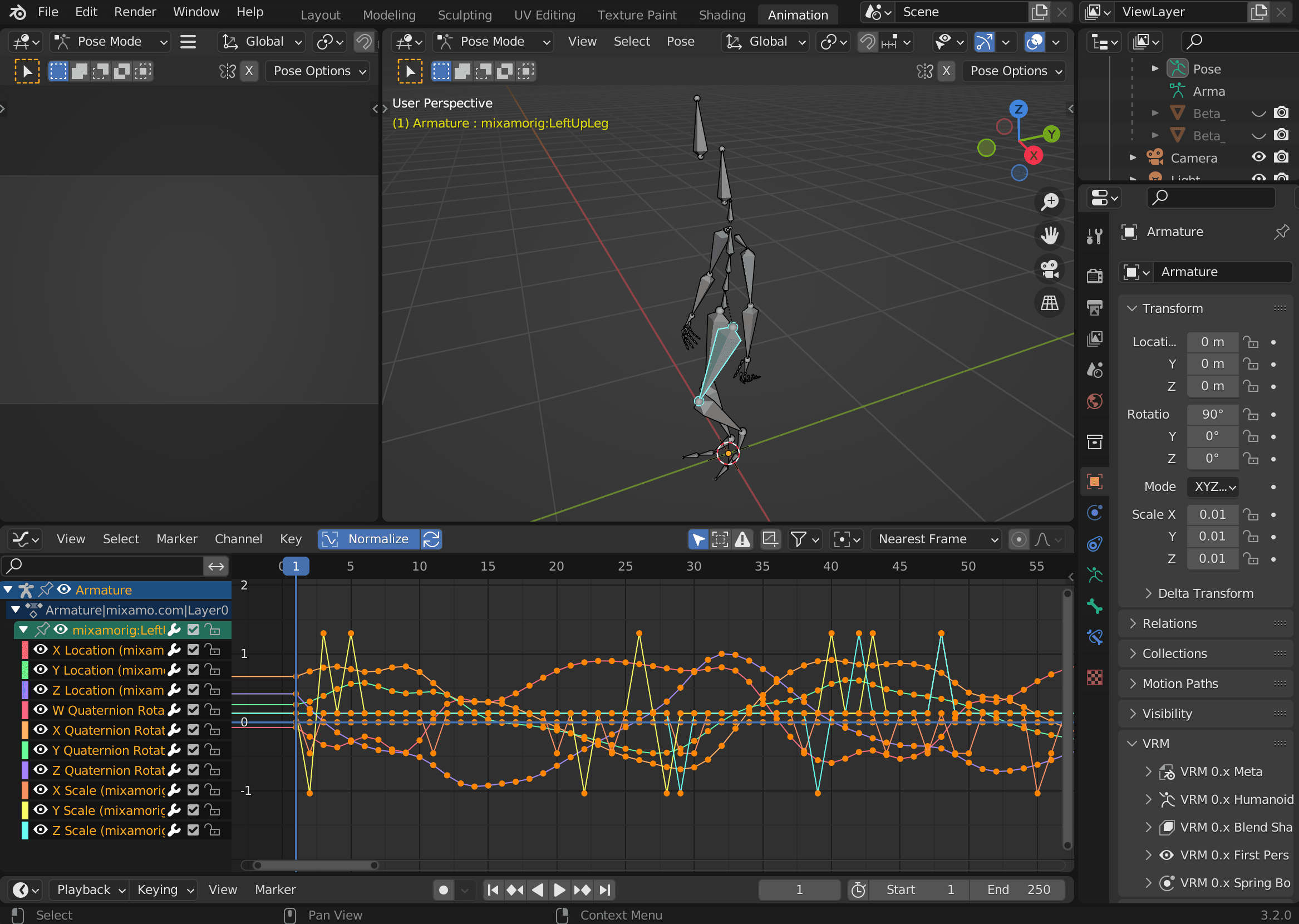This screenshot has width=1299, height=924.
Task: Click the Pan view hand icon
Action: point(1049,235)
